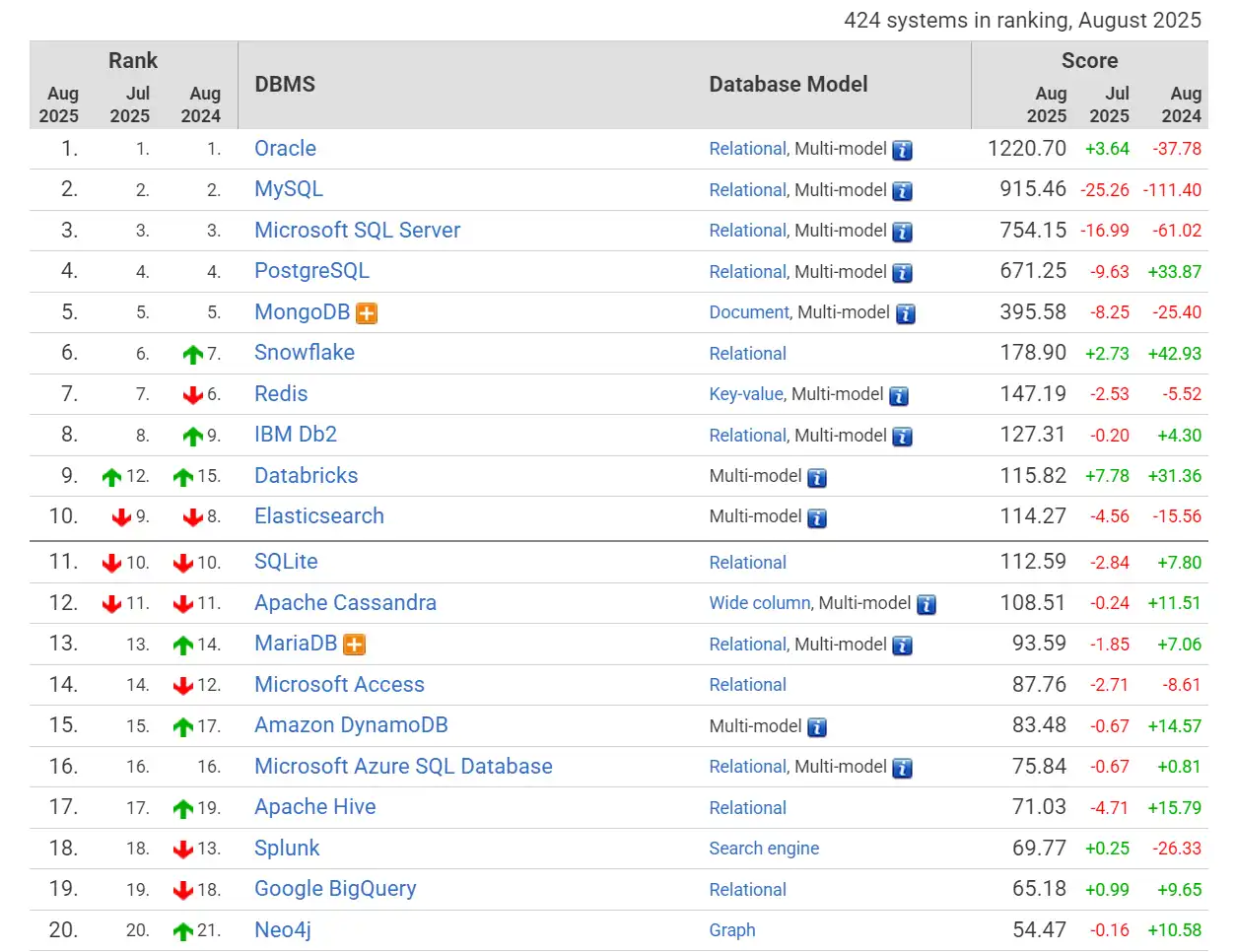This screenshot has width=1236, height=952.
Task: Open the Redis link
Action: 281,394
